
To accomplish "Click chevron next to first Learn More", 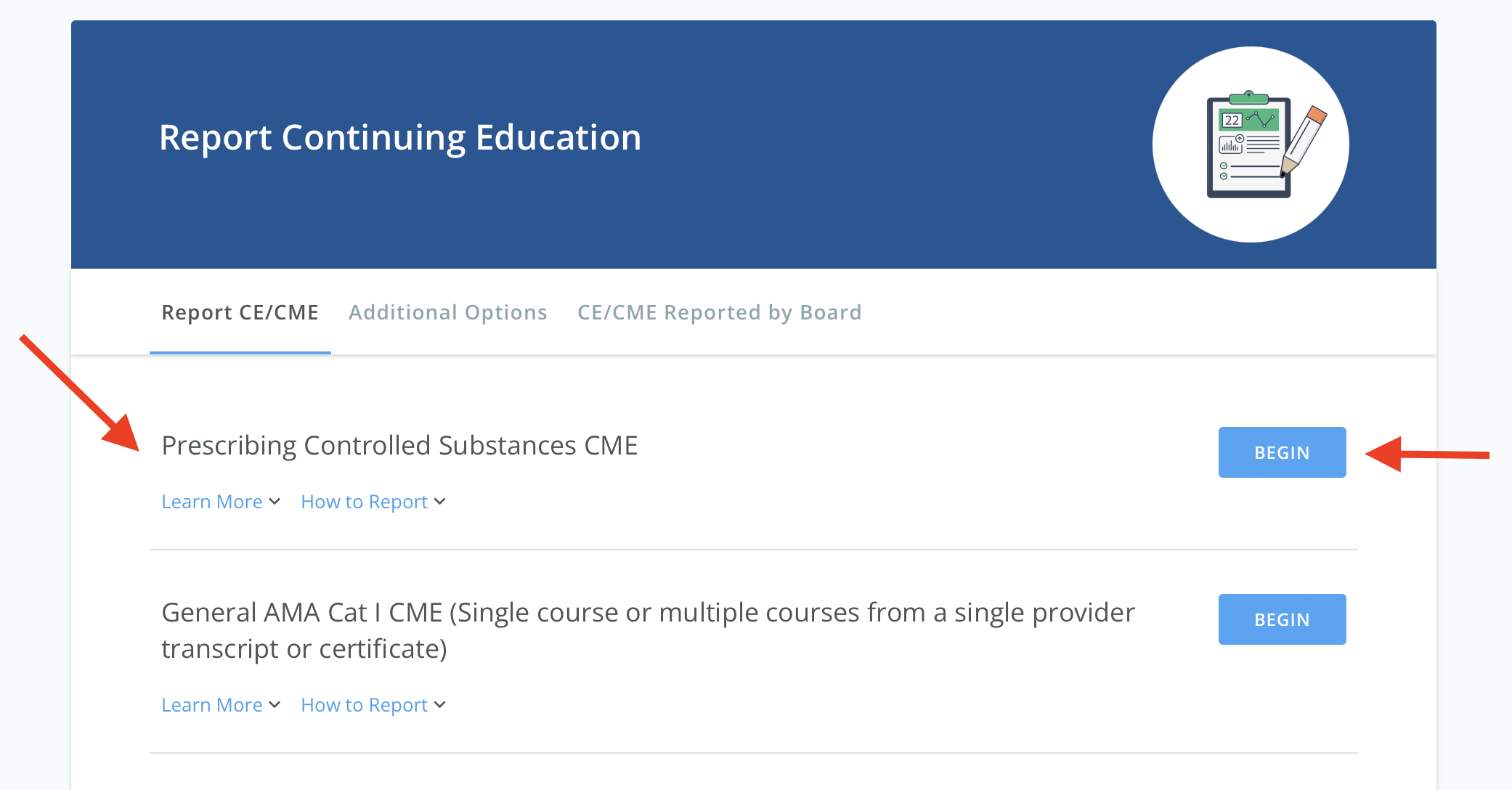I will pyautogui.click(x=275, y=502).
